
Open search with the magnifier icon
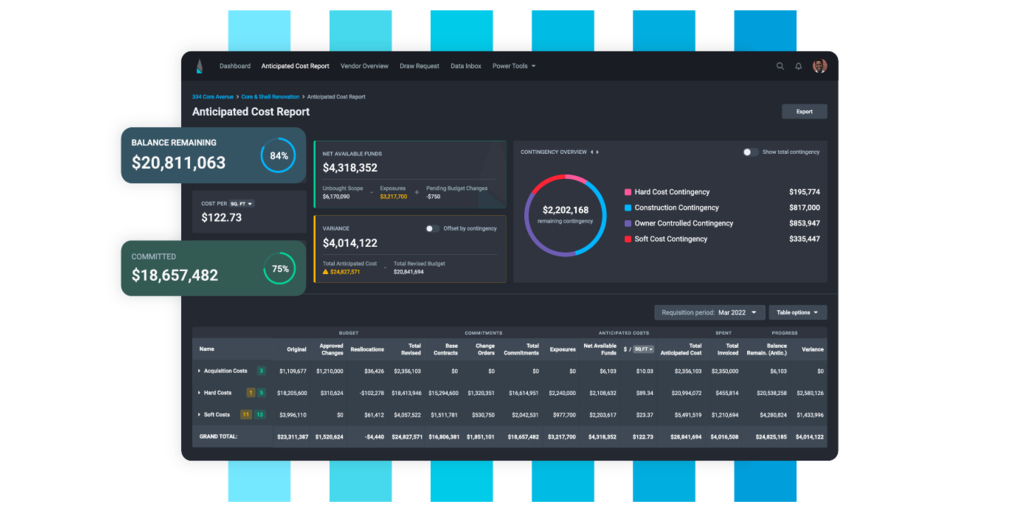coord(780,66)
